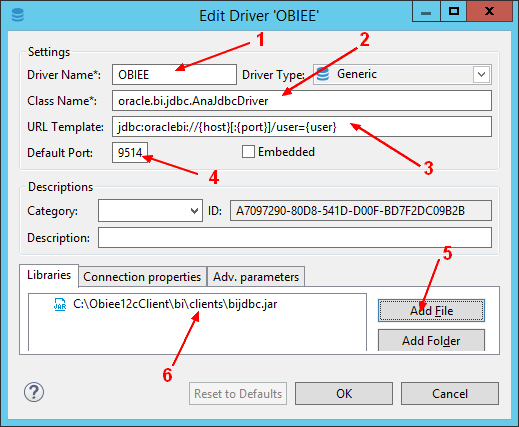Click the Reset to Defaults button

pyautogui.click(x=238, y=394)
